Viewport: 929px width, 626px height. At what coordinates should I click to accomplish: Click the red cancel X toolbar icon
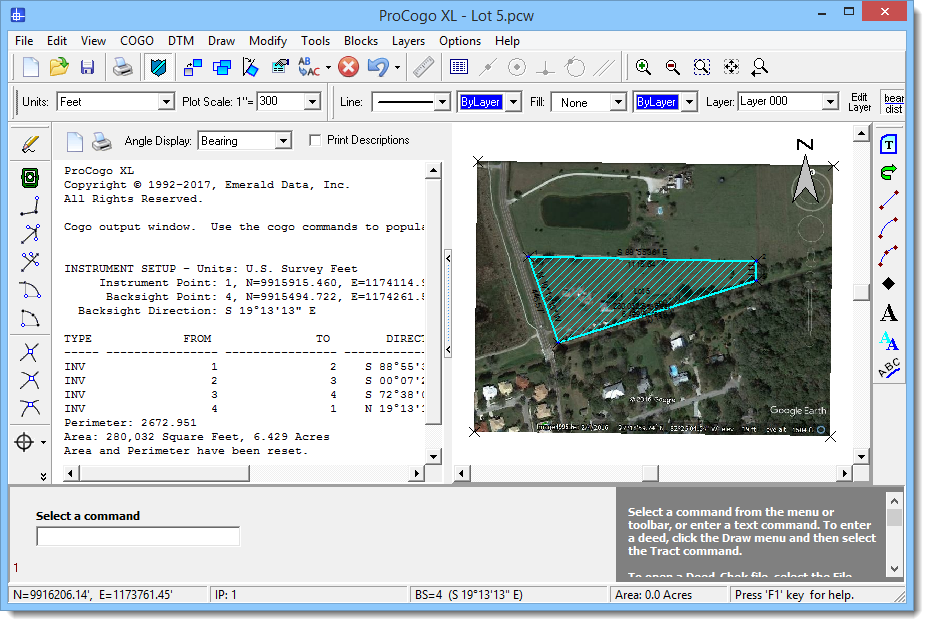[348, 67]
